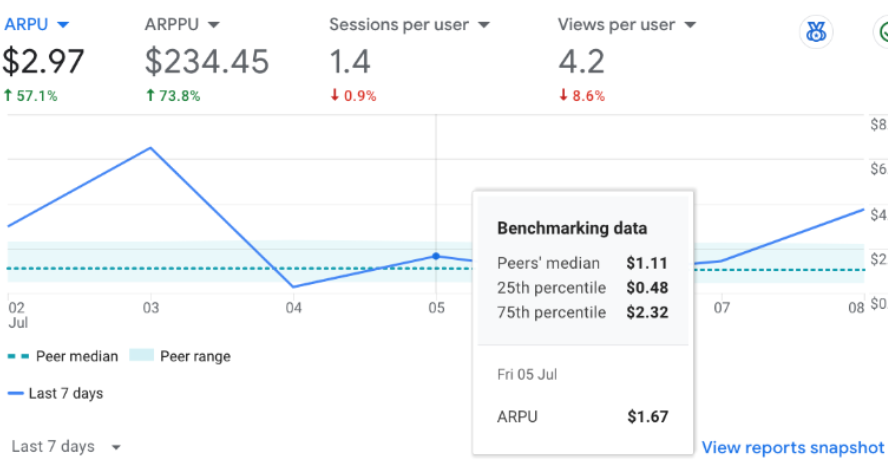The image size is (888, 474).
Task: Open View reports snapshot link
Action: (792, 447)
